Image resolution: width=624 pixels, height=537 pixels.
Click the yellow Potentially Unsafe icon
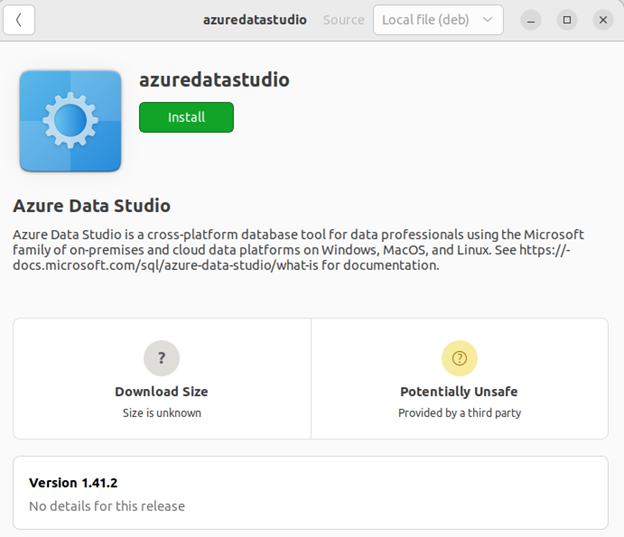460,358
